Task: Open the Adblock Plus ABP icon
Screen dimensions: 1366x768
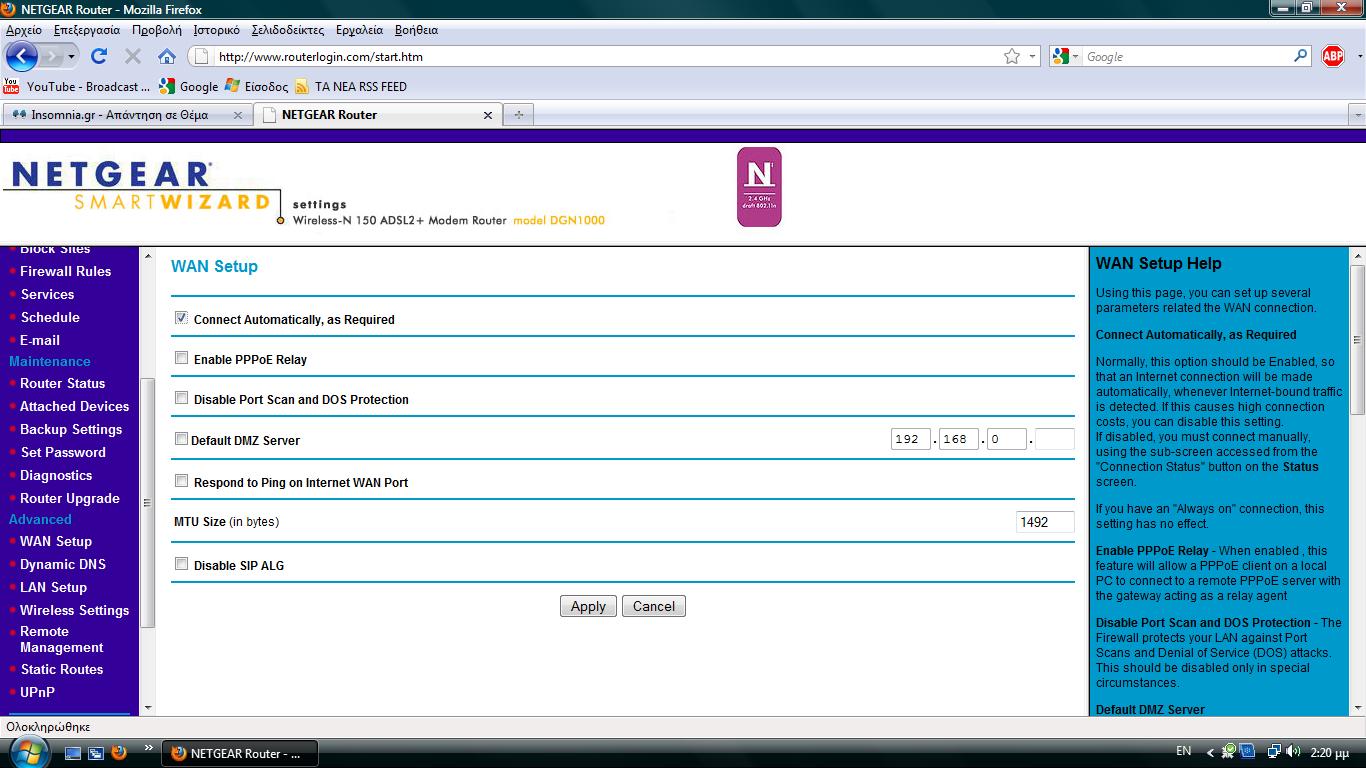Action: click(1333, 56)
